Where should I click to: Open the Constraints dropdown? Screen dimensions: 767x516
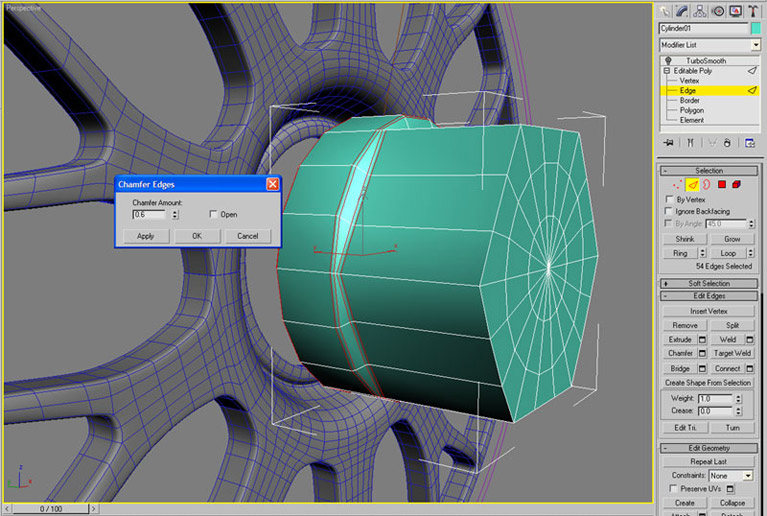coord(748,476)
